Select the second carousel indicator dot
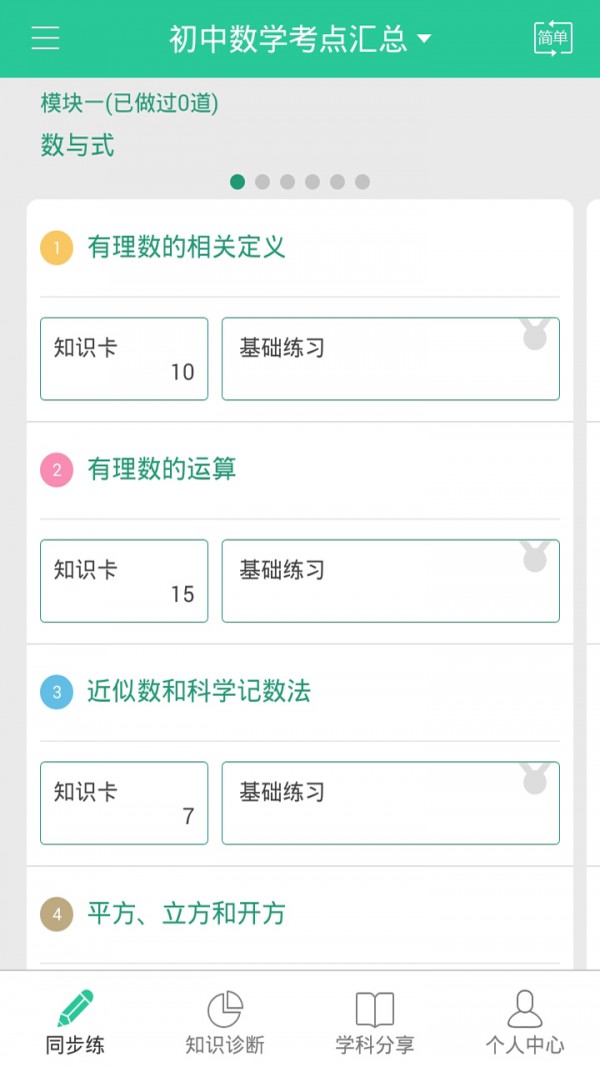 (x=262, y=183)
